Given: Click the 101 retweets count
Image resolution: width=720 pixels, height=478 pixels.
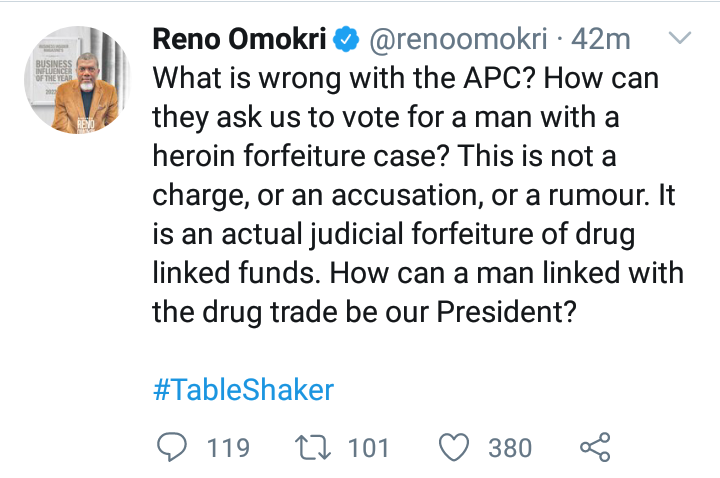Looking at the screenshot, I should [x=368, y=447].
